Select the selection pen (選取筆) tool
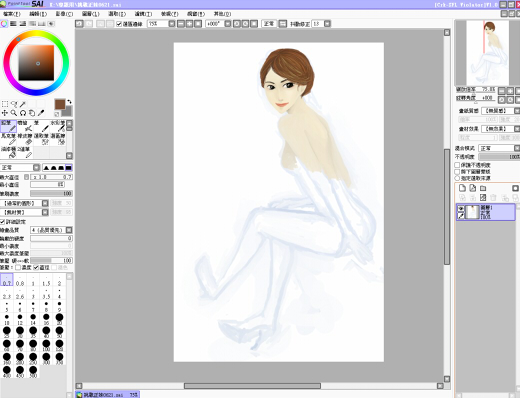The width and height of the screenshot is (520, 398). click(41, 139)
